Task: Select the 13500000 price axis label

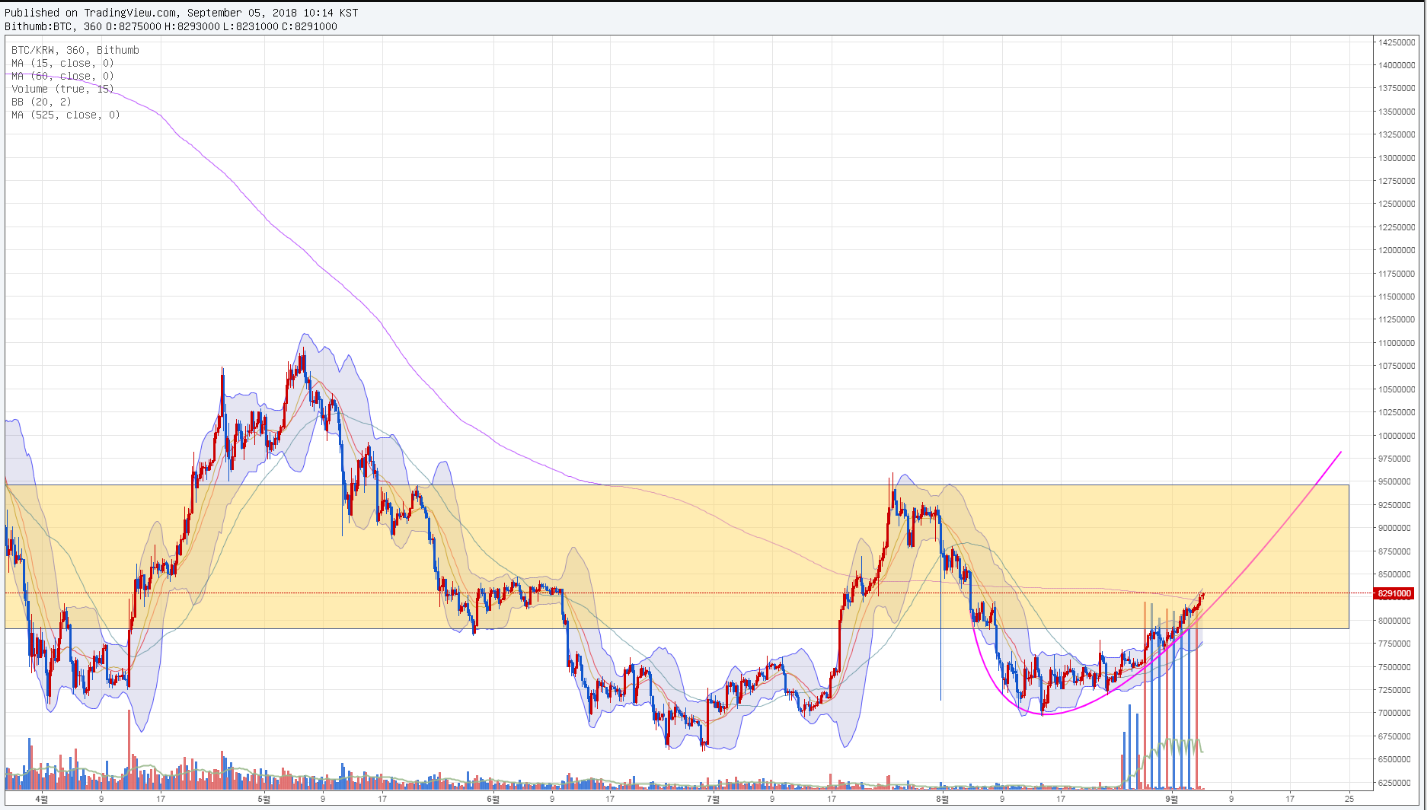Action: point(1397,111)
